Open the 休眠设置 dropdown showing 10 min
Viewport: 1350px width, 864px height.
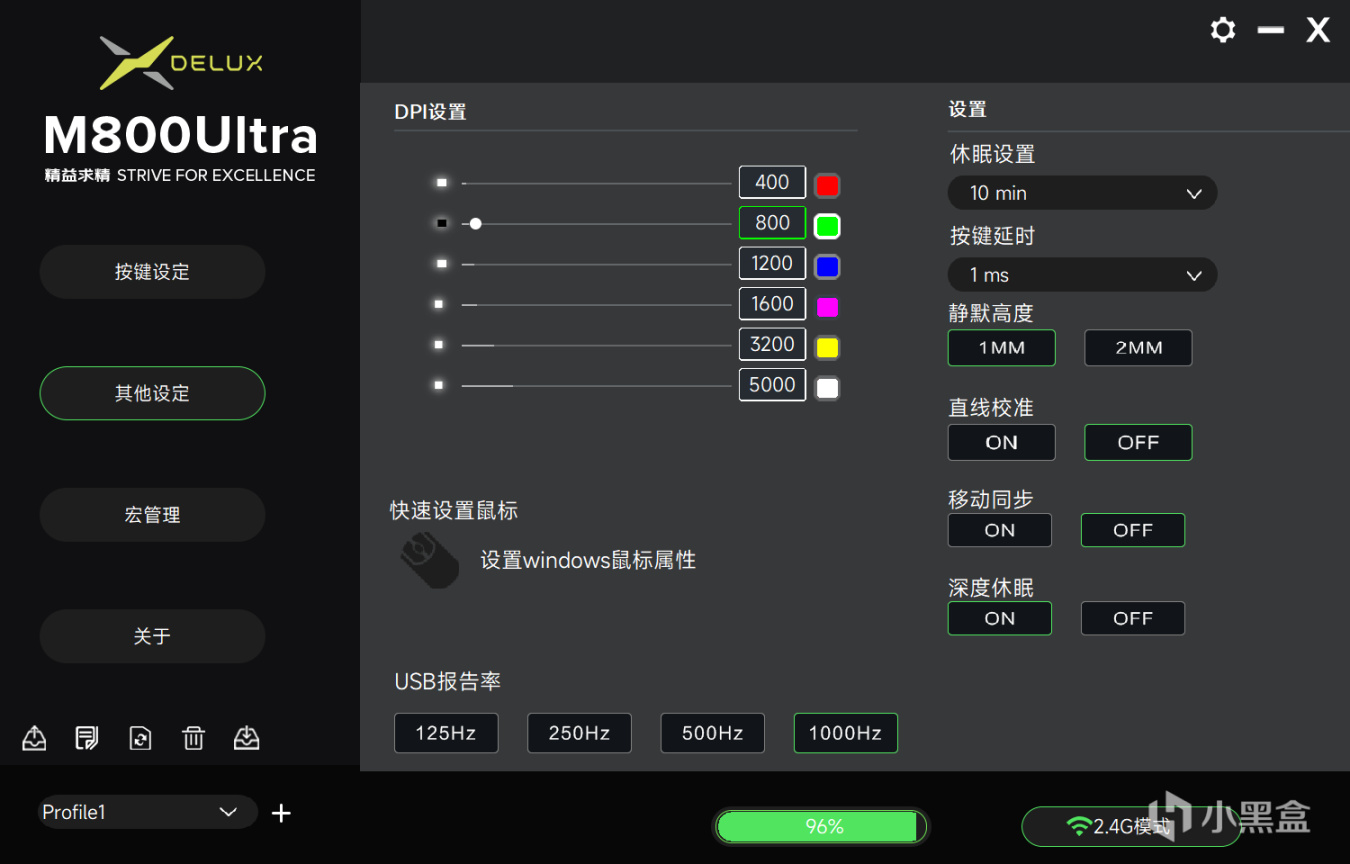tap(1082, 193)
